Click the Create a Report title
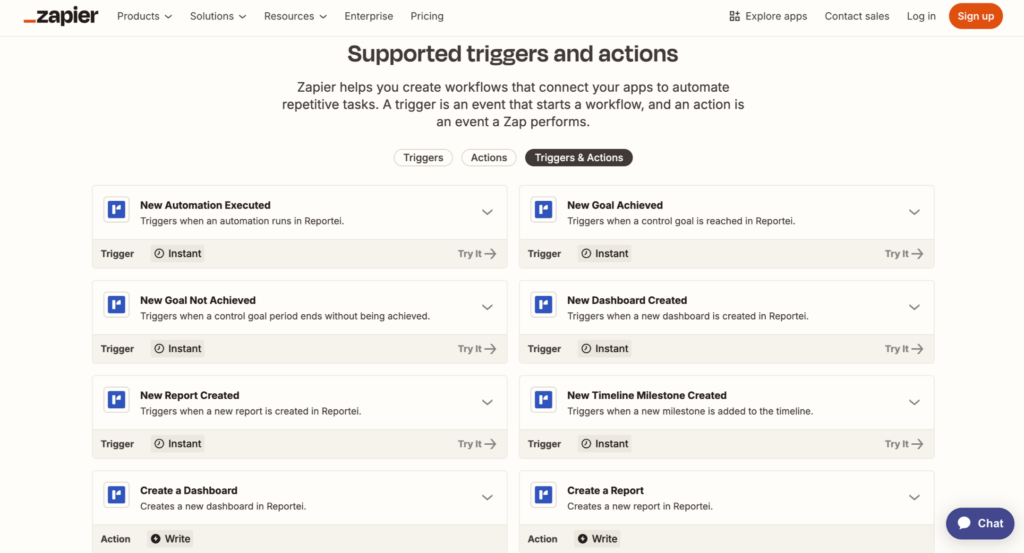Screen dimensions: 1024x553 605,490
